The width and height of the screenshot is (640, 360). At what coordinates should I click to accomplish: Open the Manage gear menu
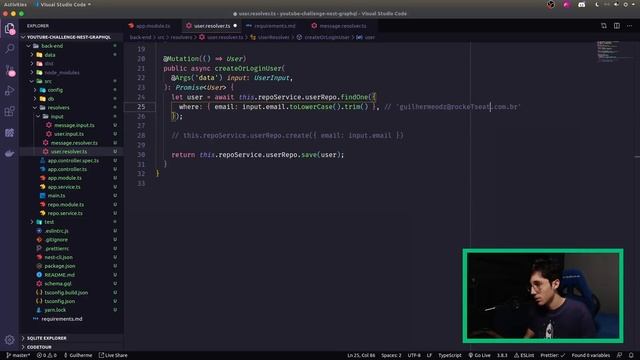(x=9, y=340)
